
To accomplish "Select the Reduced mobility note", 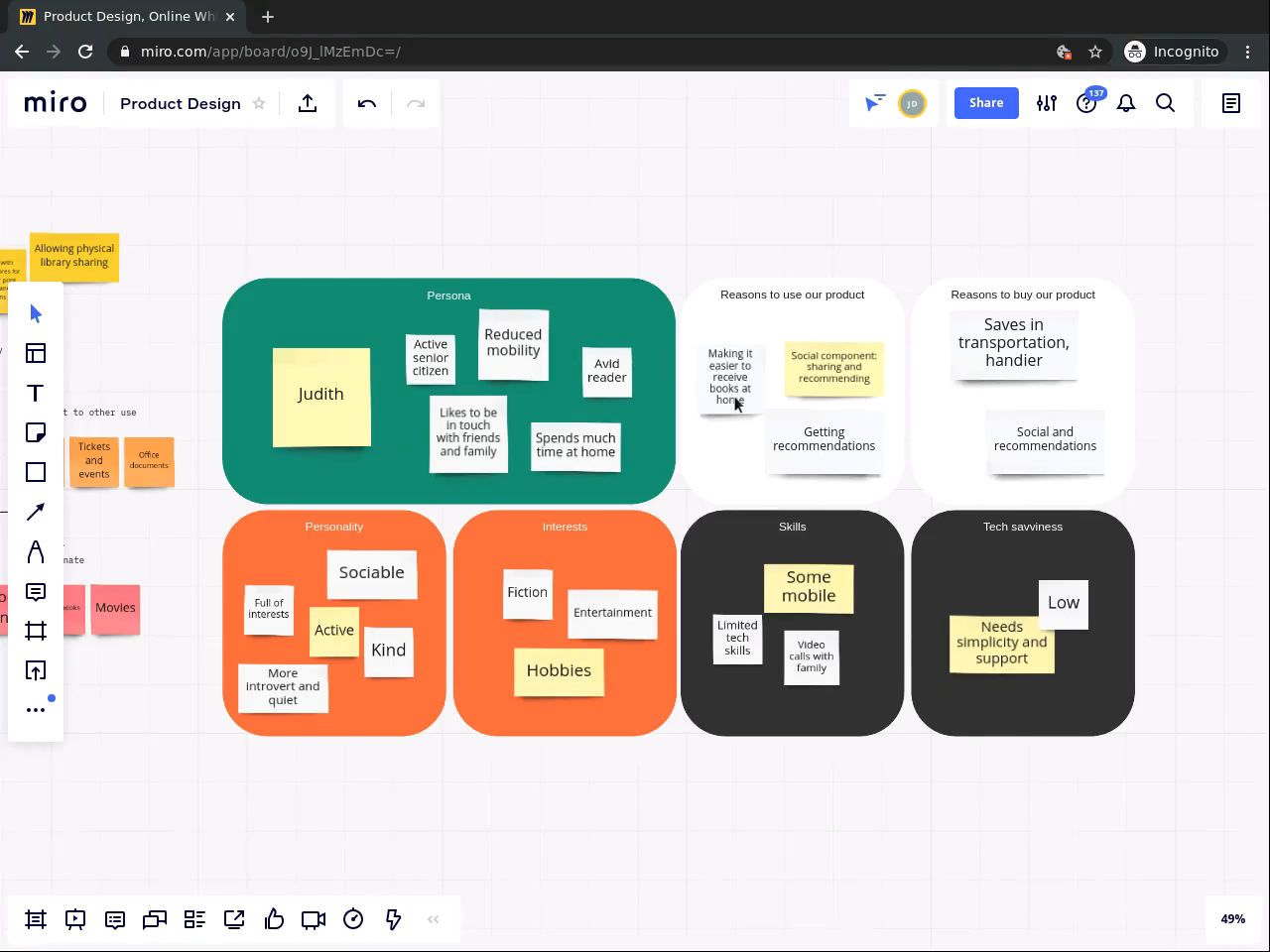I will (513, 344).
